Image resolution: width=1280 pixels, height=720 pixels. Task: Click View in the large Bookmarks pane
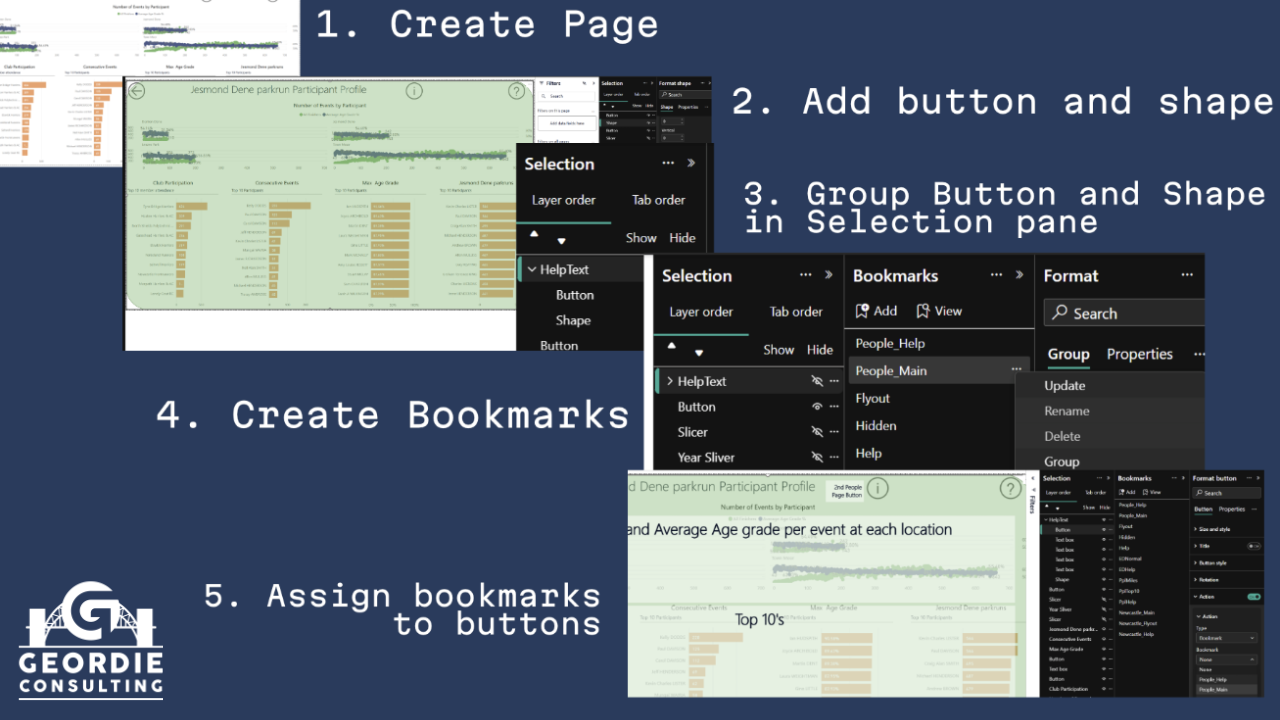click(939, 311)
